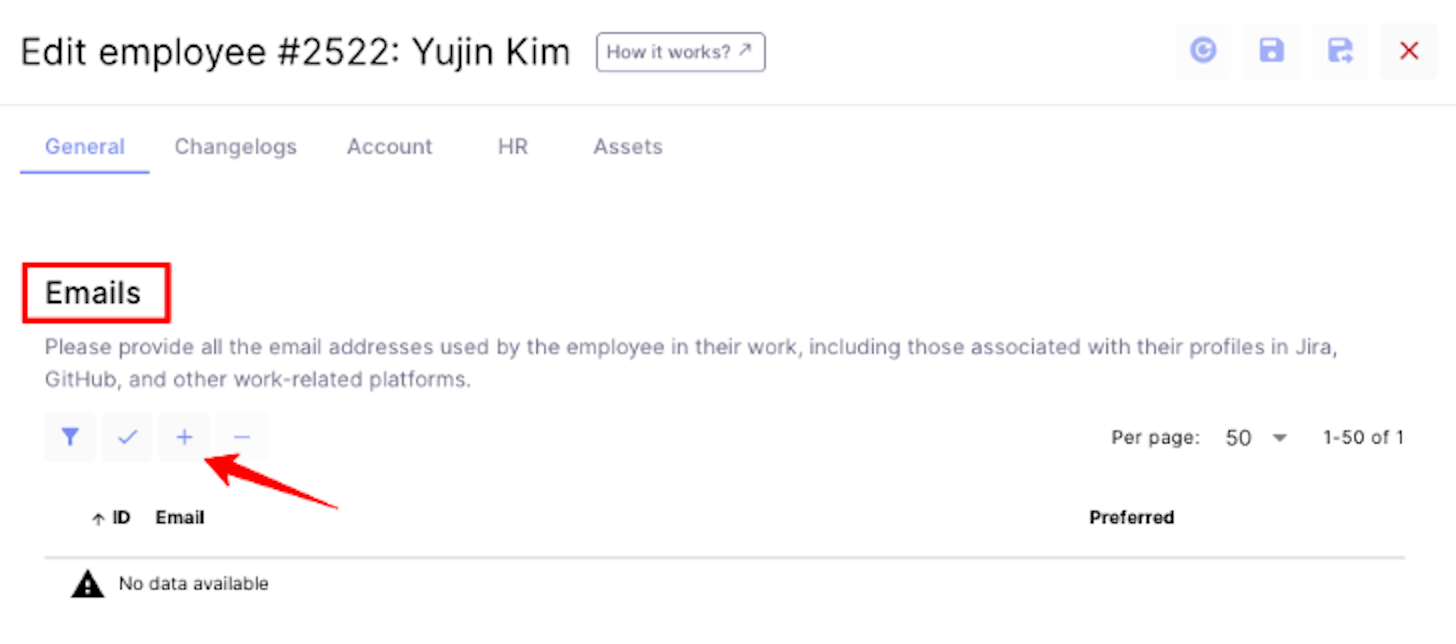The width and height of the screenshot is (1456, 644).
Task: Open the Account tab
Action: pyautogui.click(x=390, y=146)
